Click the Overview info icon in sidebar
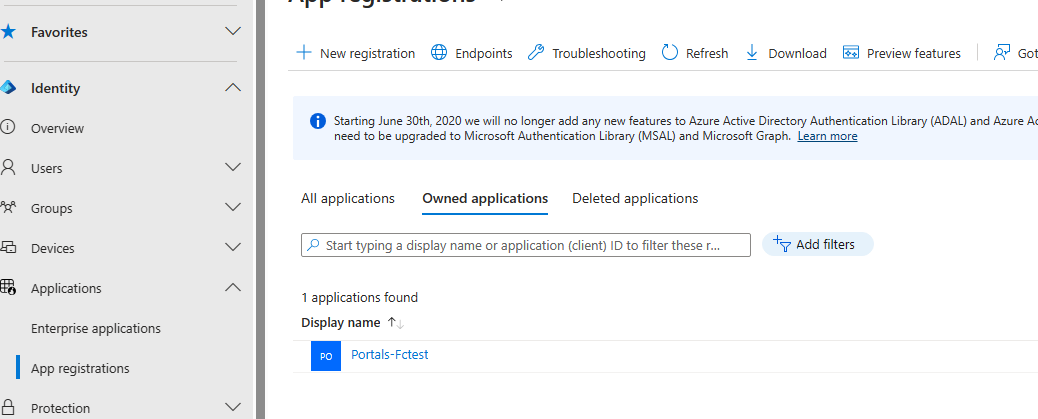Screen dimensions: 1038x419 [x=7, y=127]
